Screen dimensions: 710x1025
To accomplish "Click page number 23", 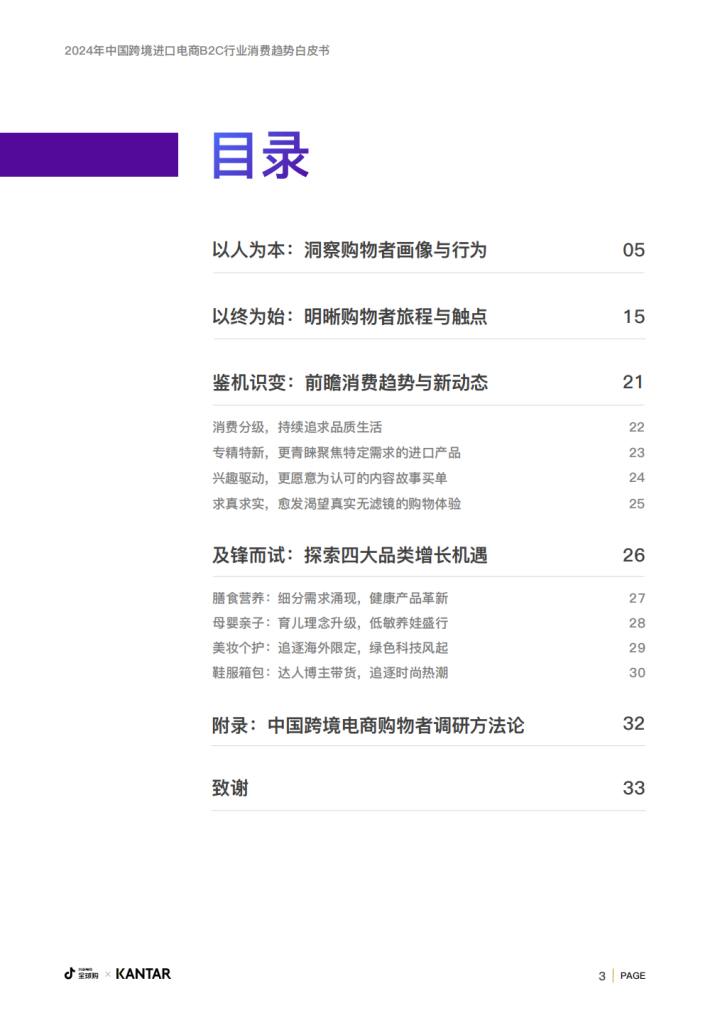I will coord(637,452).
